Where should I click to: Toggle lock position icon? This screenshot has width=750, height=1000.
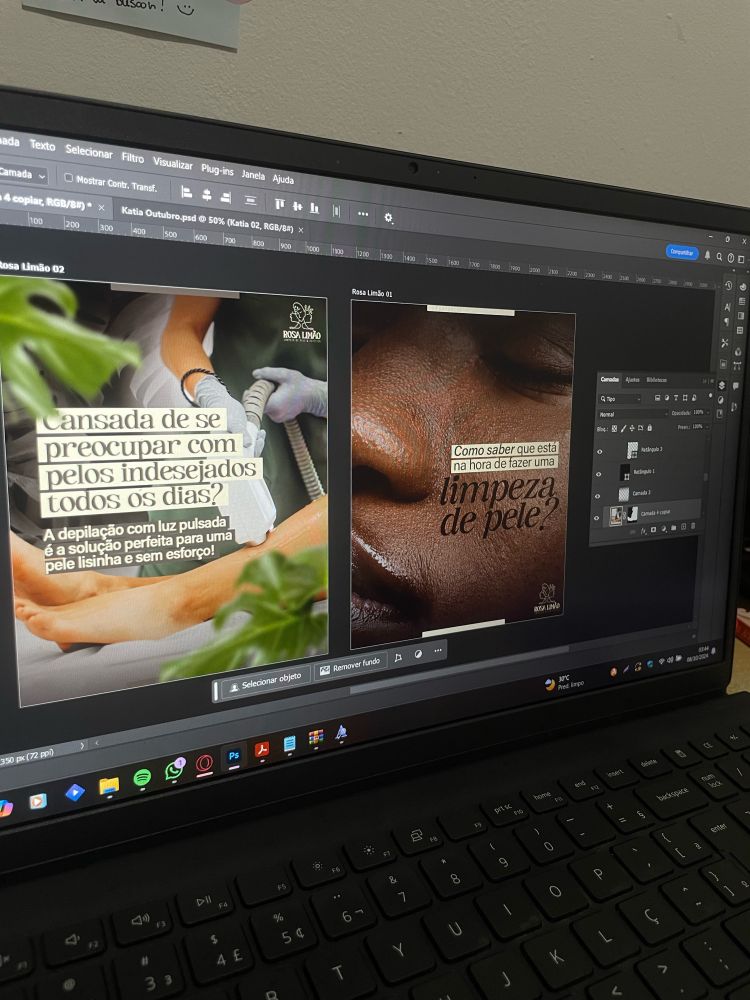pos(632,428)
